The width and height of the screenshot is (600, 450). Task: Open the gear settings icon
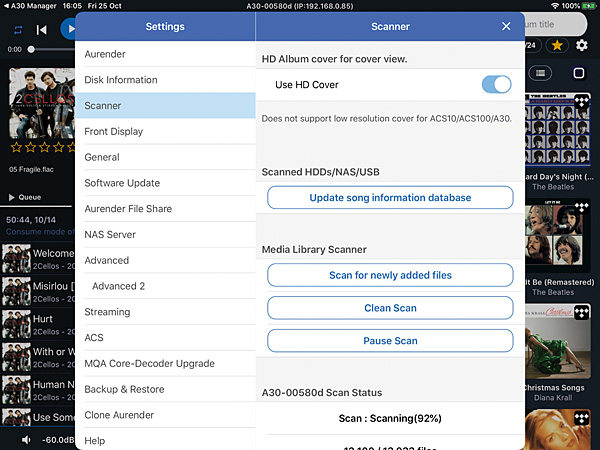[582, 45]
